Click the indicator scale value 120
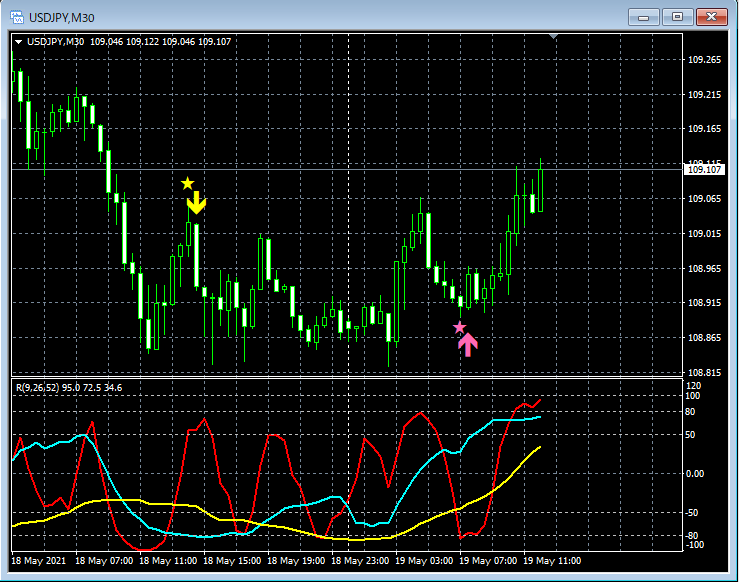Screen dimensions: 740x582 694,386
